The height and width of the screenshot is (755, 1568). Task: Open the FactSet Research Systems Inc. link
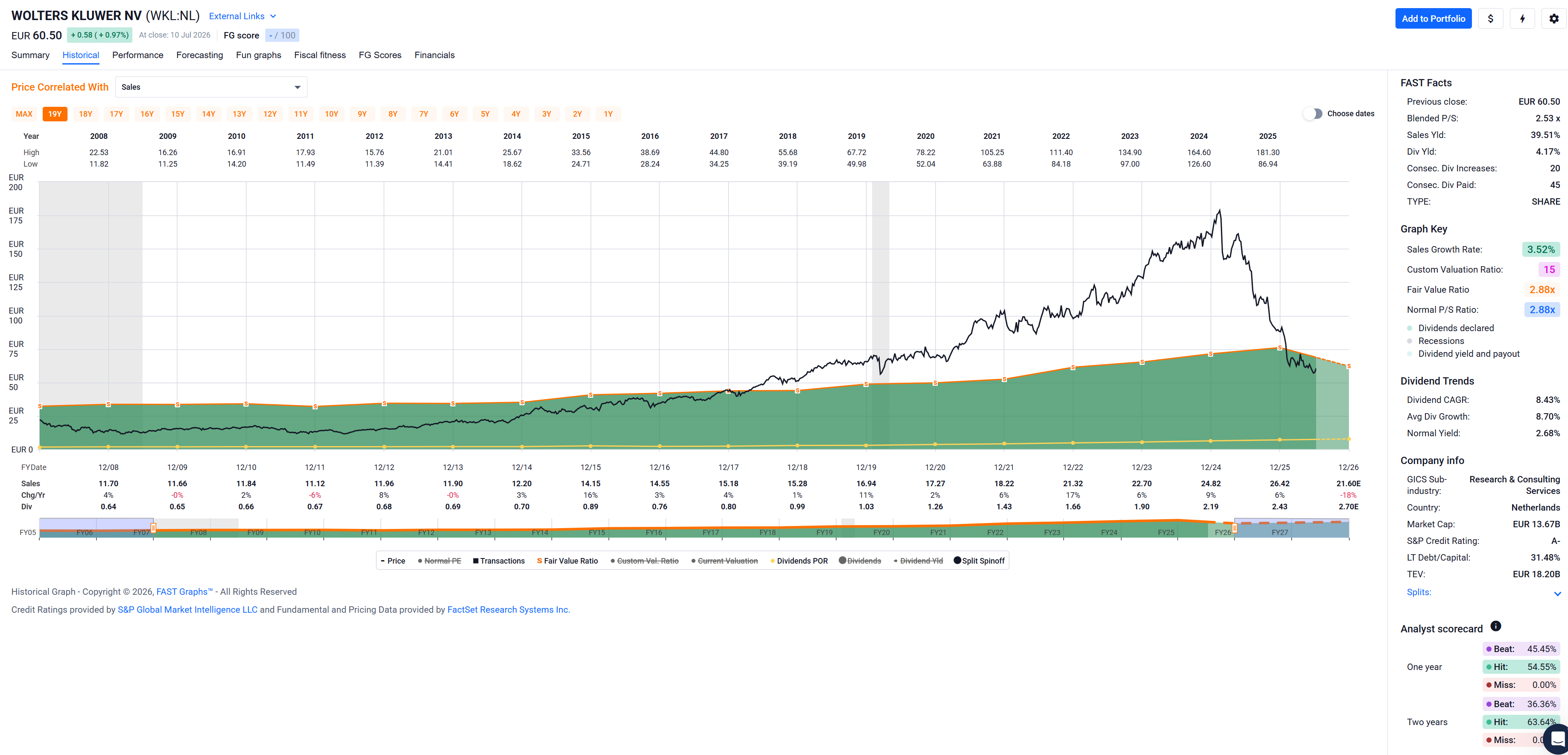[x=508, y=609]
